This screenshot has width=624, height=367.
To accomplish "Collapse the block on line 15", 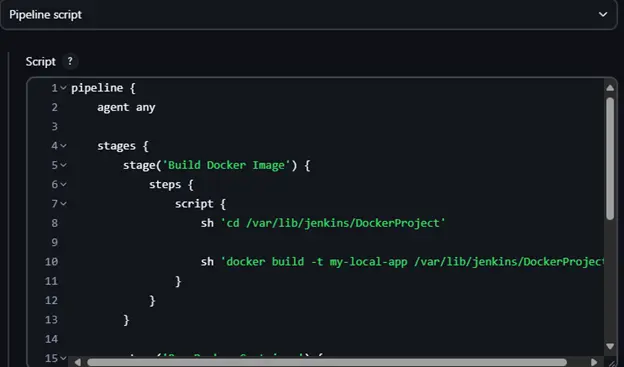I will [x=63, y=358].
